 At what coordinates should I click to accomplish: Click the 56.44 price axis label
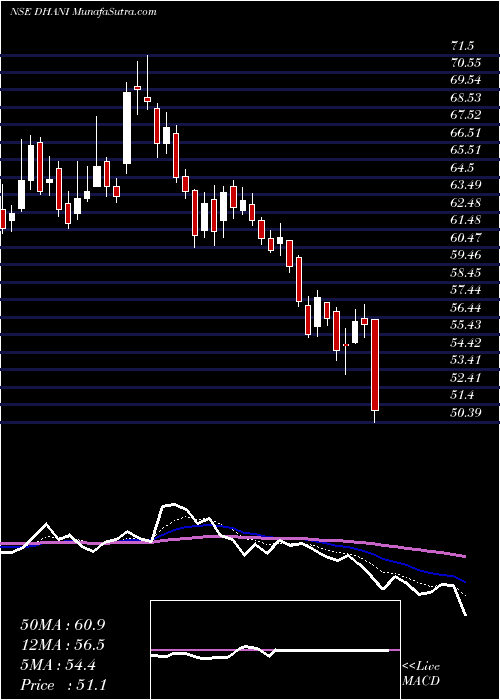click(x=466, y=308)
